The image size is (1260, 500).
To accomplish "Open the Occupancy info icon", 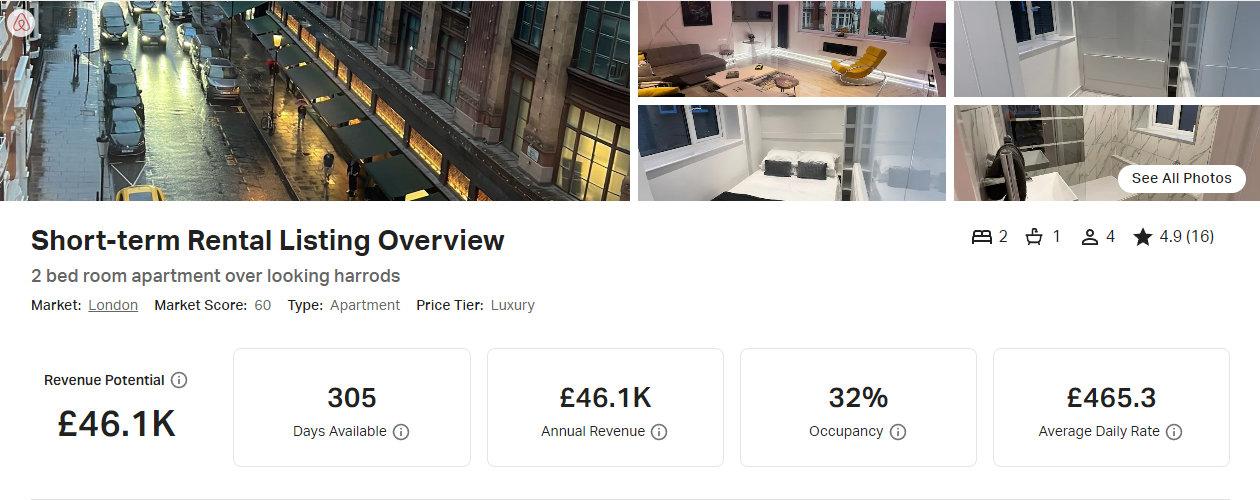I will click(898, 432).
